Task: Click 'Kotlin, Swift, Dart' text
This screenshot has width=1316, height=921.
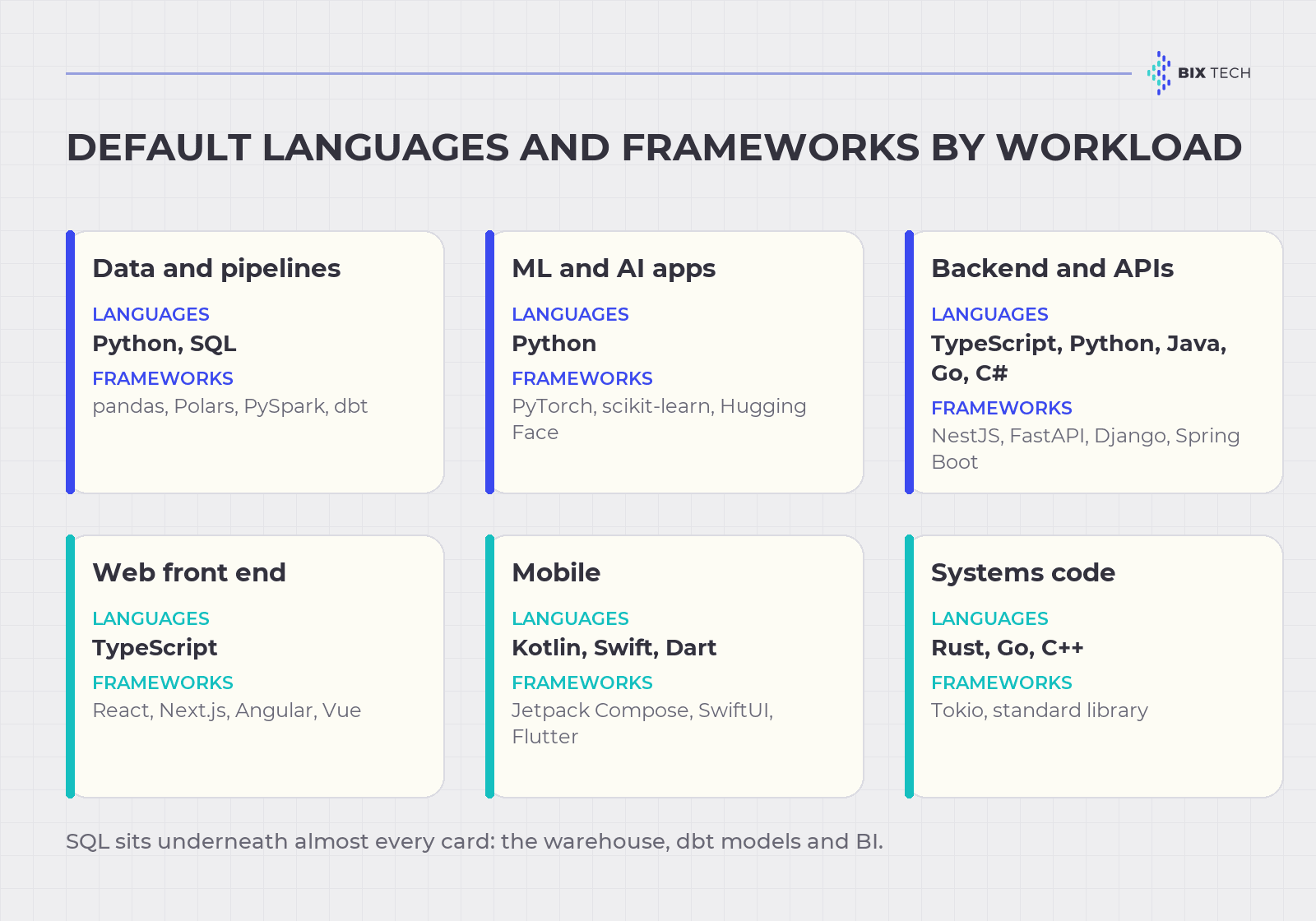Action: click(614, 648)
